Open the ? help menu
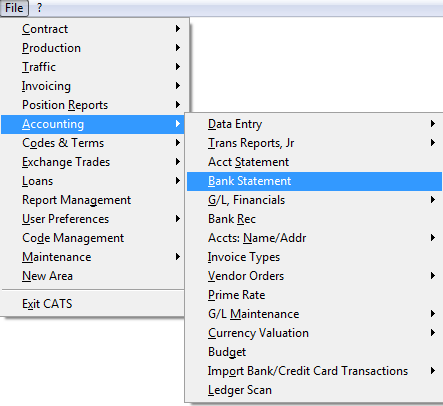This screenshot has height=406, width=443. (39, 8)
